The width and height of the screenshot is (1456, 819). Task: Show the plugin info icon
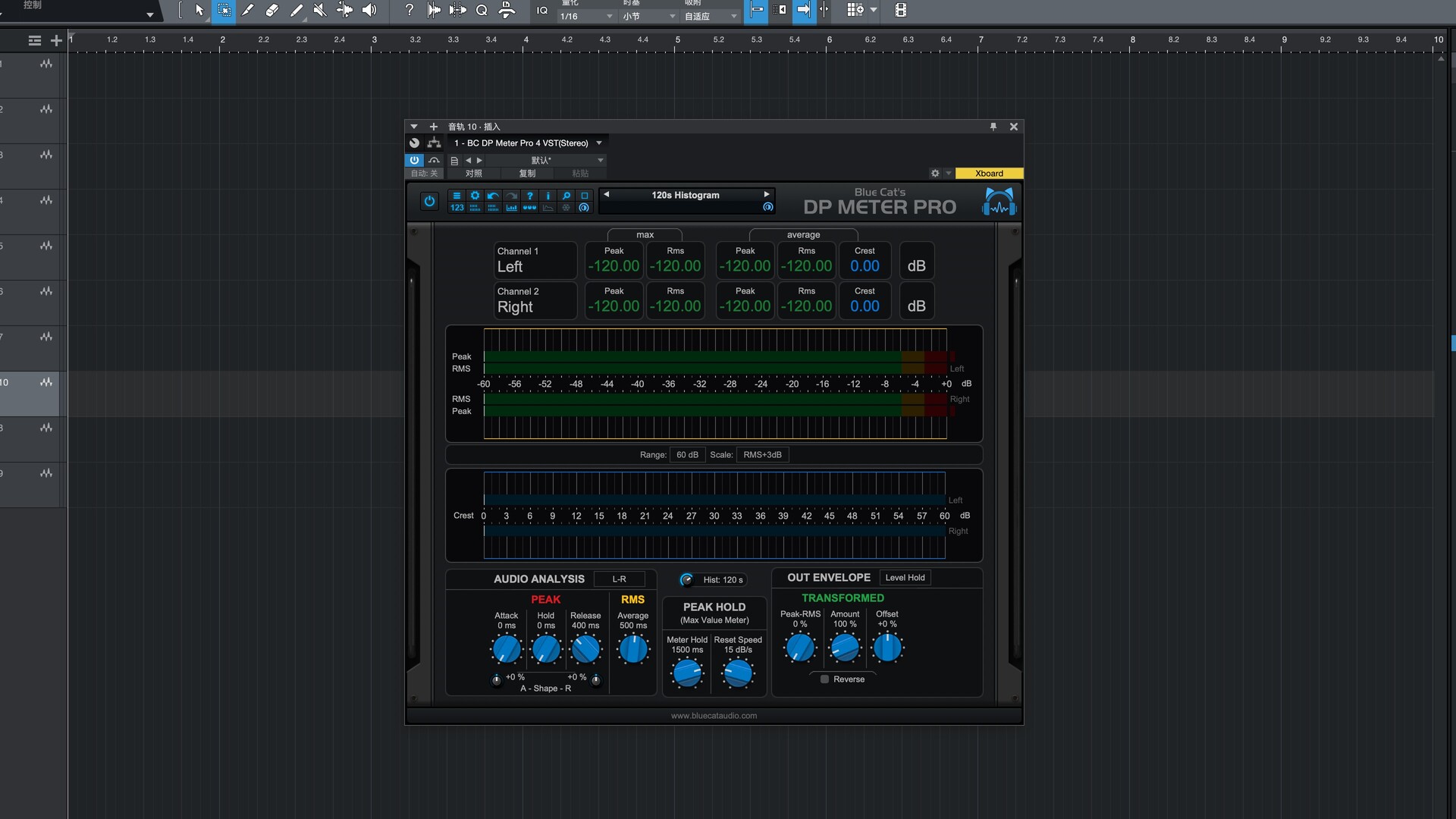pos(548,196)
